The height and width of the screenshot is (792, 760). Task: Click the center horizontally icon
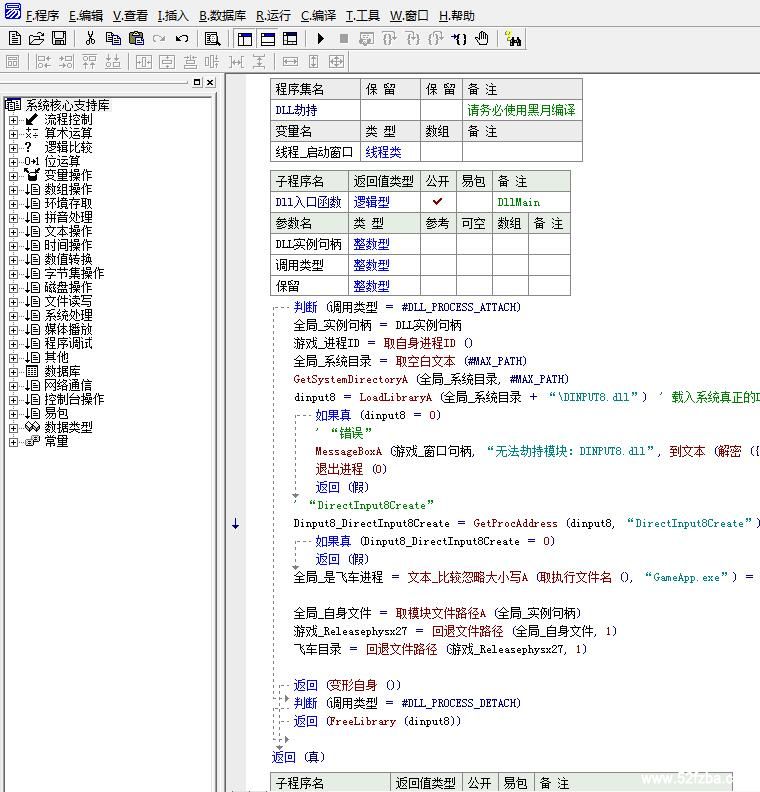coord(143,62)
